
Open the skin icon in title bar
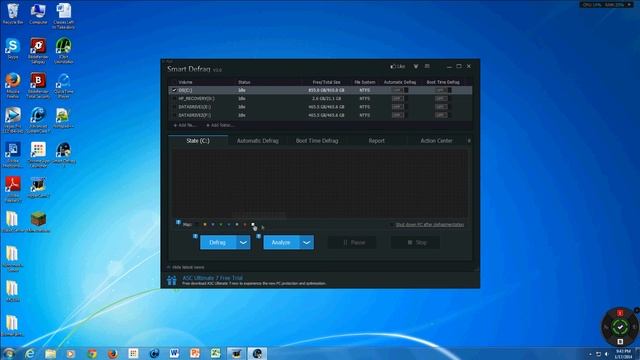(x=416, y=66)
